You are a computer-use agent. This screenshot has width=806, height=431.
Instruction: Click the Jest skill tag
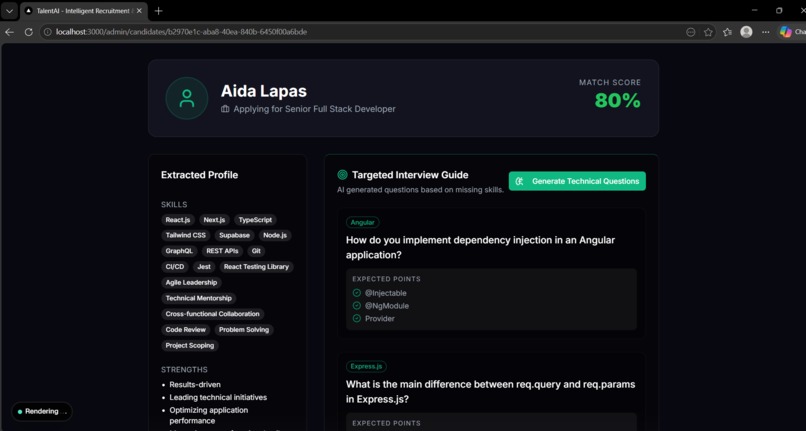pos(204,266)
